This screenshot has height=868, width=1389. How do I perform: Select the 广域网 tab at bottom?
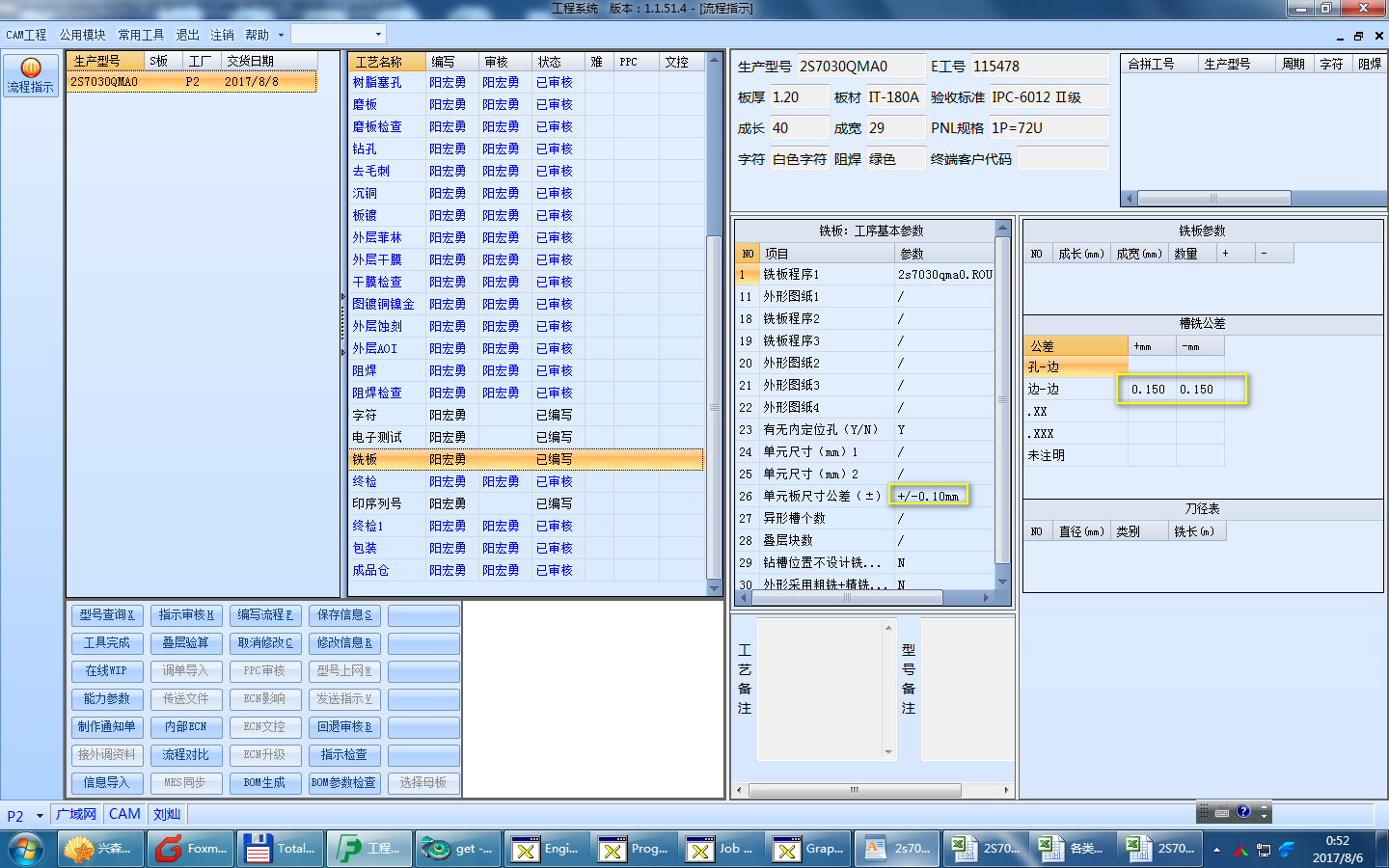[76, 814]
